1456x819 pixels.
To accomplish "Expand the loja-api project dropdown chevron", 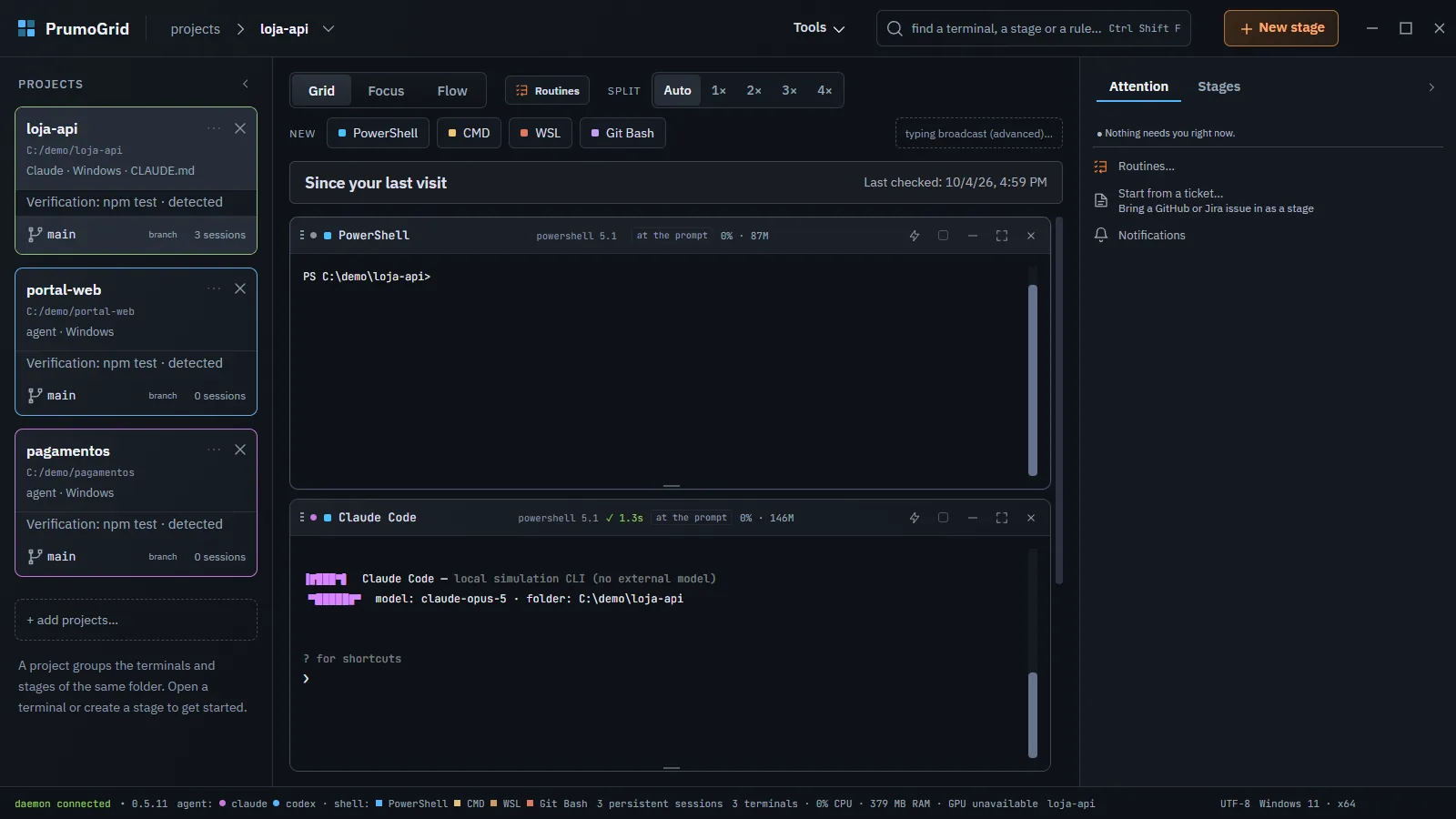I will [329, 29].
